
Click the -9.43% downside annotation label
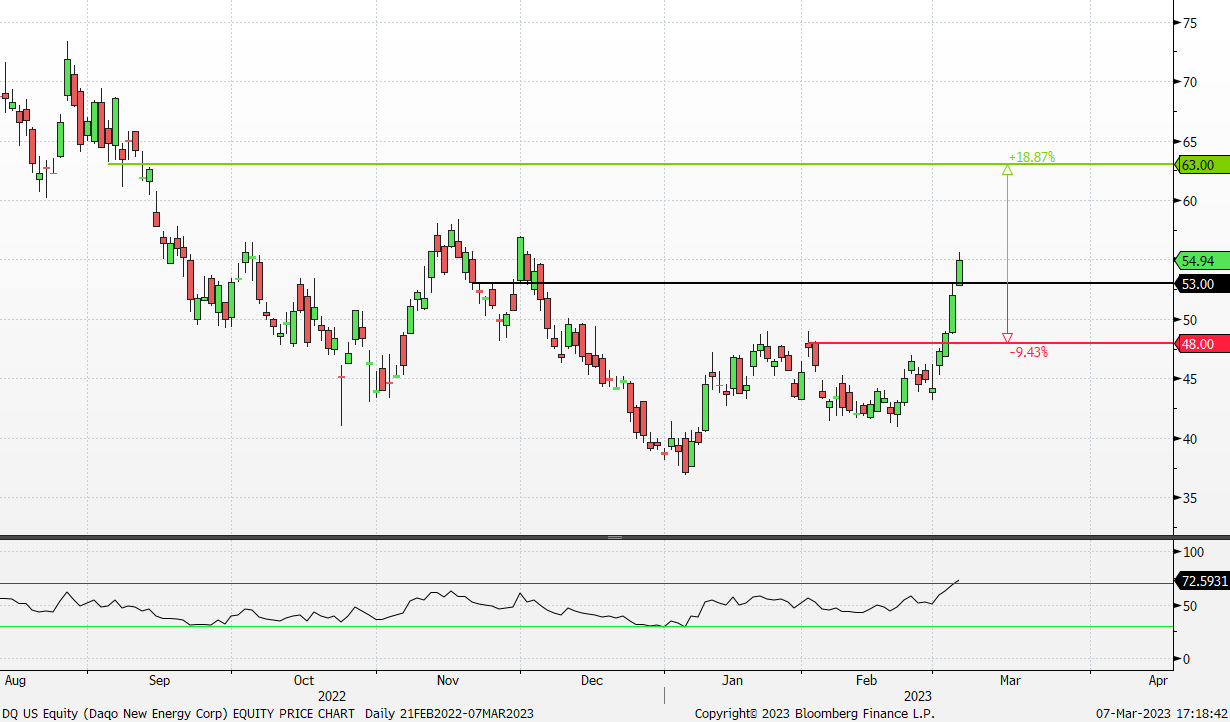[x=1028, y=352]
